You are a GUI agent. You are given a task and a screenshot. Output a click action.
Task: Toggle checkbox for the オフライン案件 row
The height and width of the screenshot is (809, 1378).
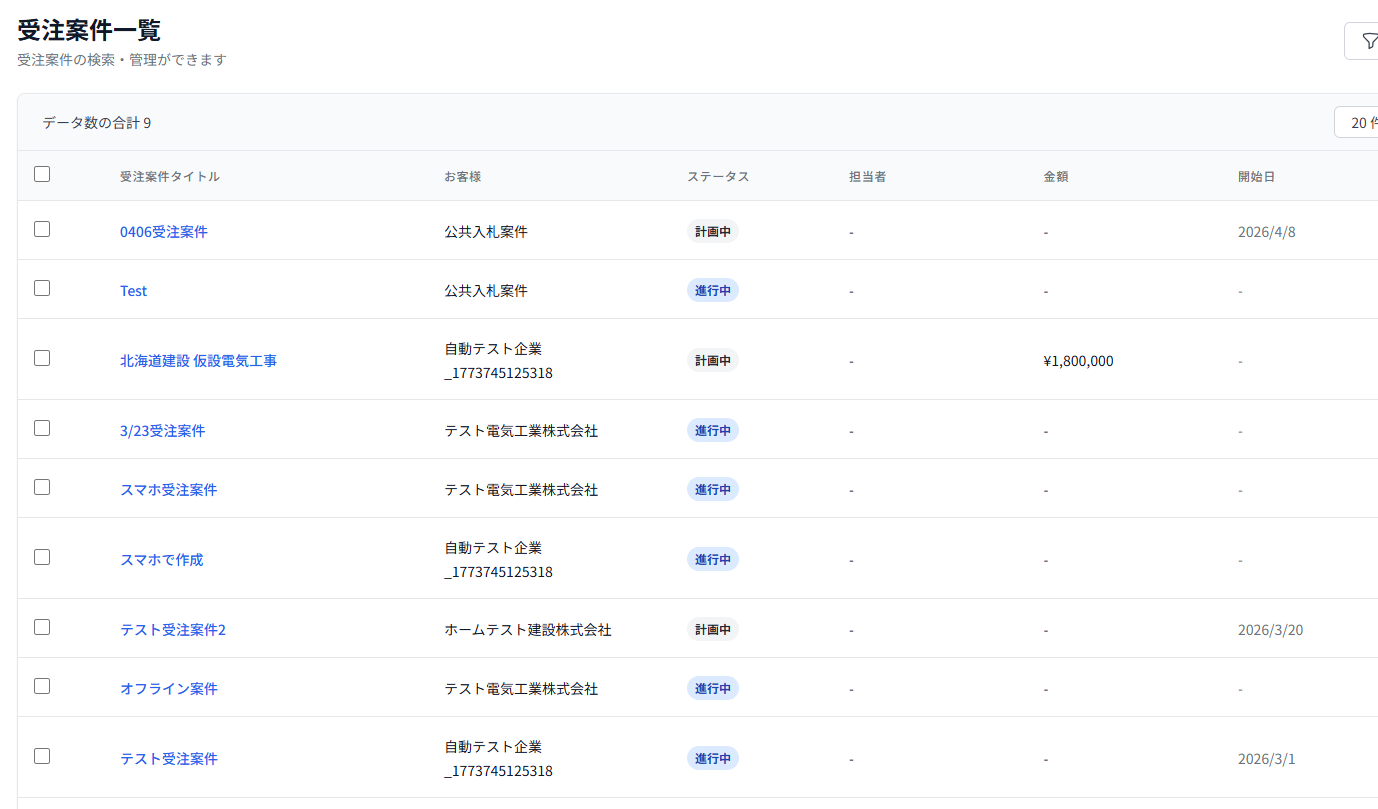coord(42,686)
